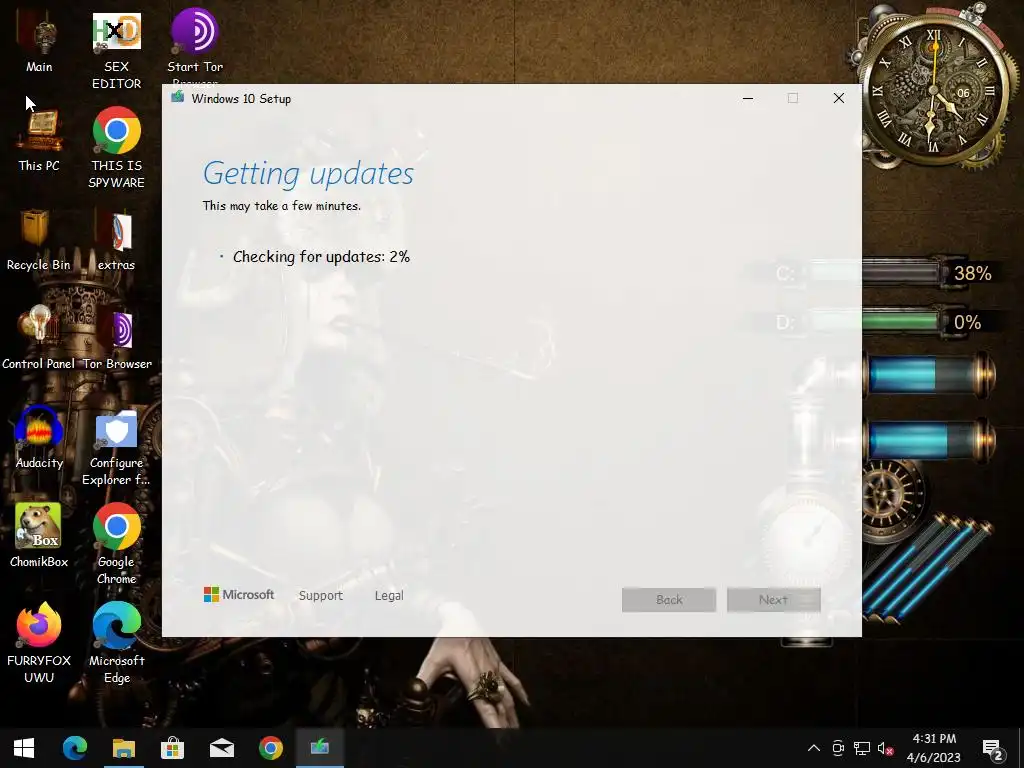Launch Microsoft Edge desktop shortcut
The image size is (1024, 768).
116,643
